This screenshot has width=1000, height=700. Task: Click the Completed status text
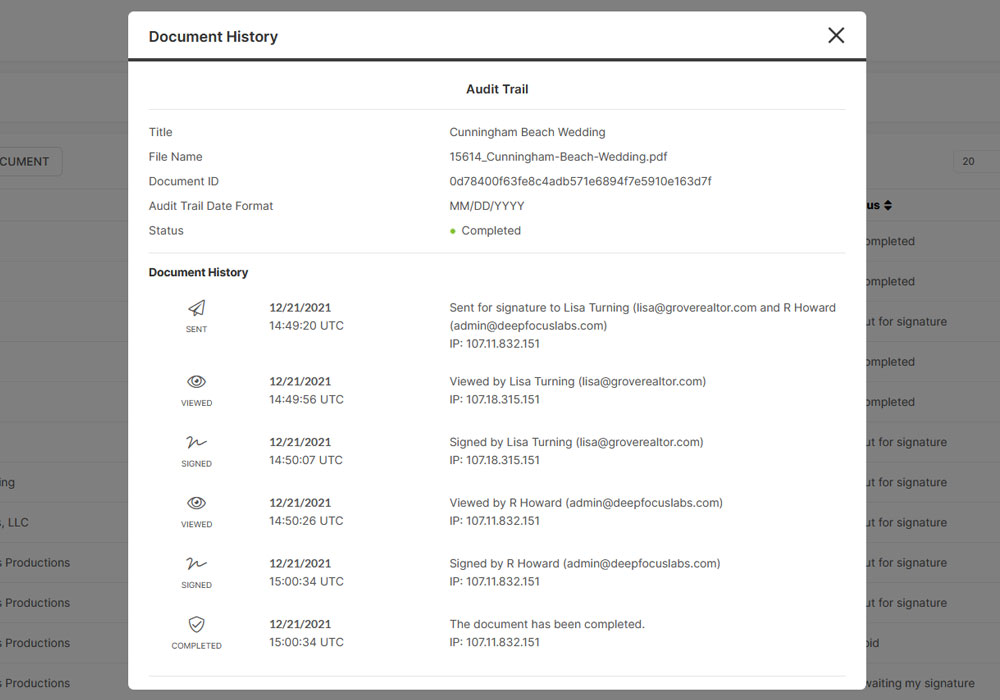coord(491,231)
